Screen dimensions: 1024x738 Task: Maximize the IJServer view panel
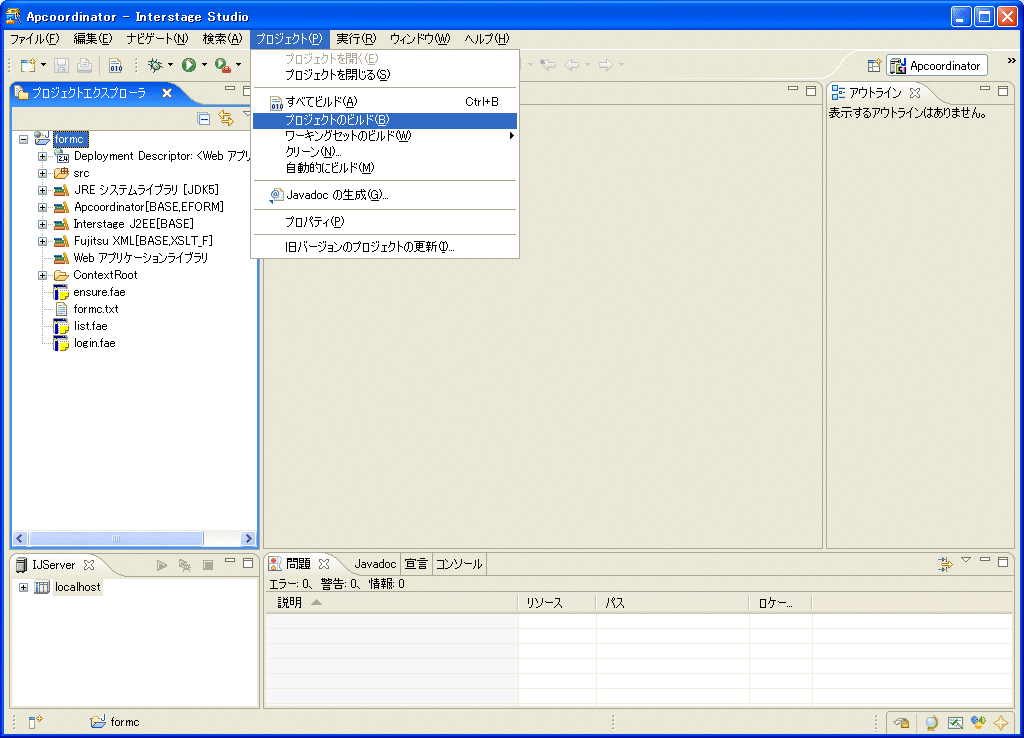(247, 563)
